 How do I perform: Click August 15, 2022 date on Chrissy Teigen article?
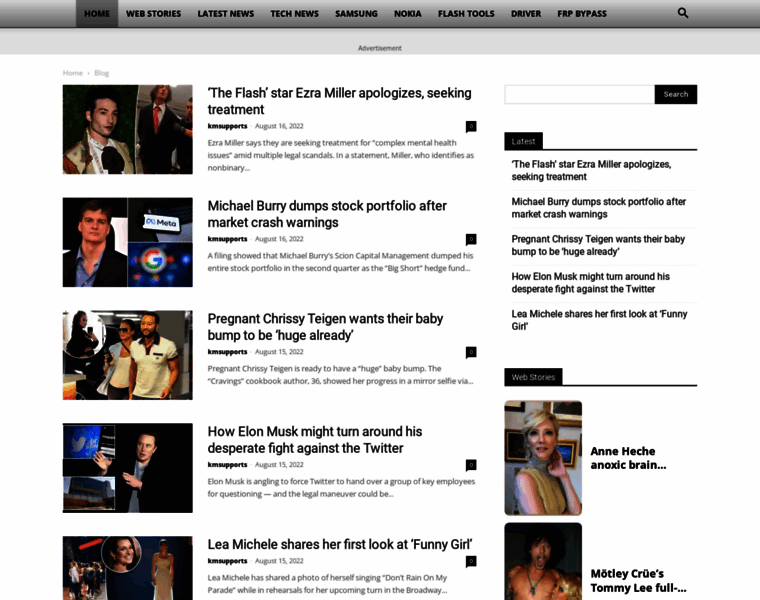(x=279, y=352)
